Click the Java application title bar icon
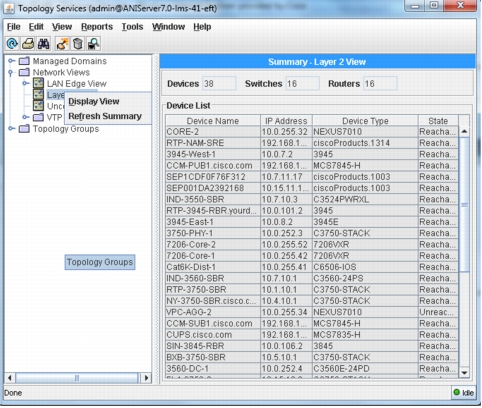 9,8
